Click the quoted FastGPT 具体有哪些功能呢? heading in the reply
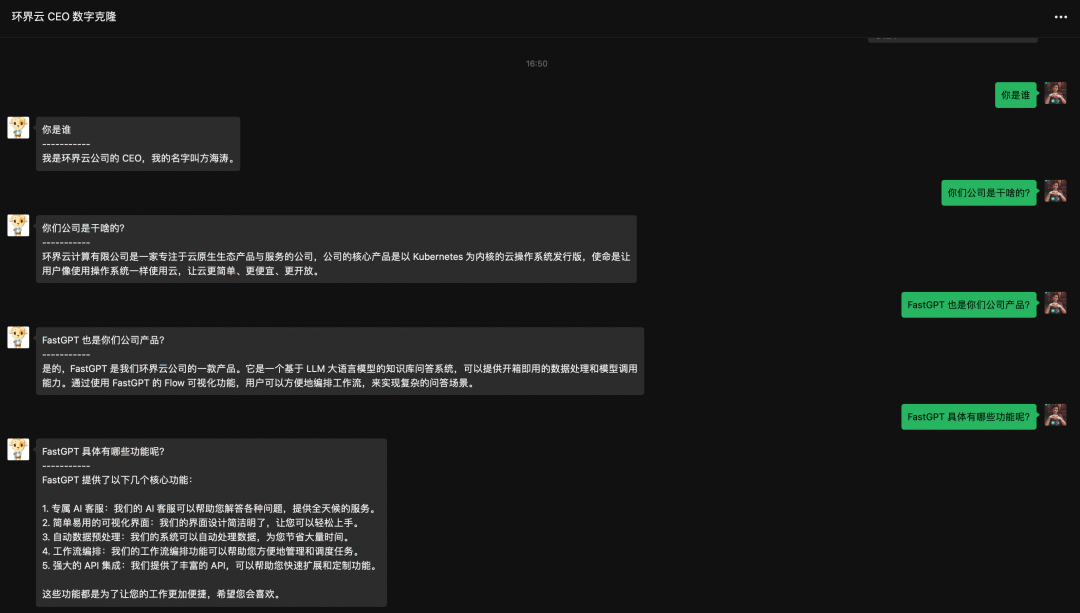 [x=103, y=452]
